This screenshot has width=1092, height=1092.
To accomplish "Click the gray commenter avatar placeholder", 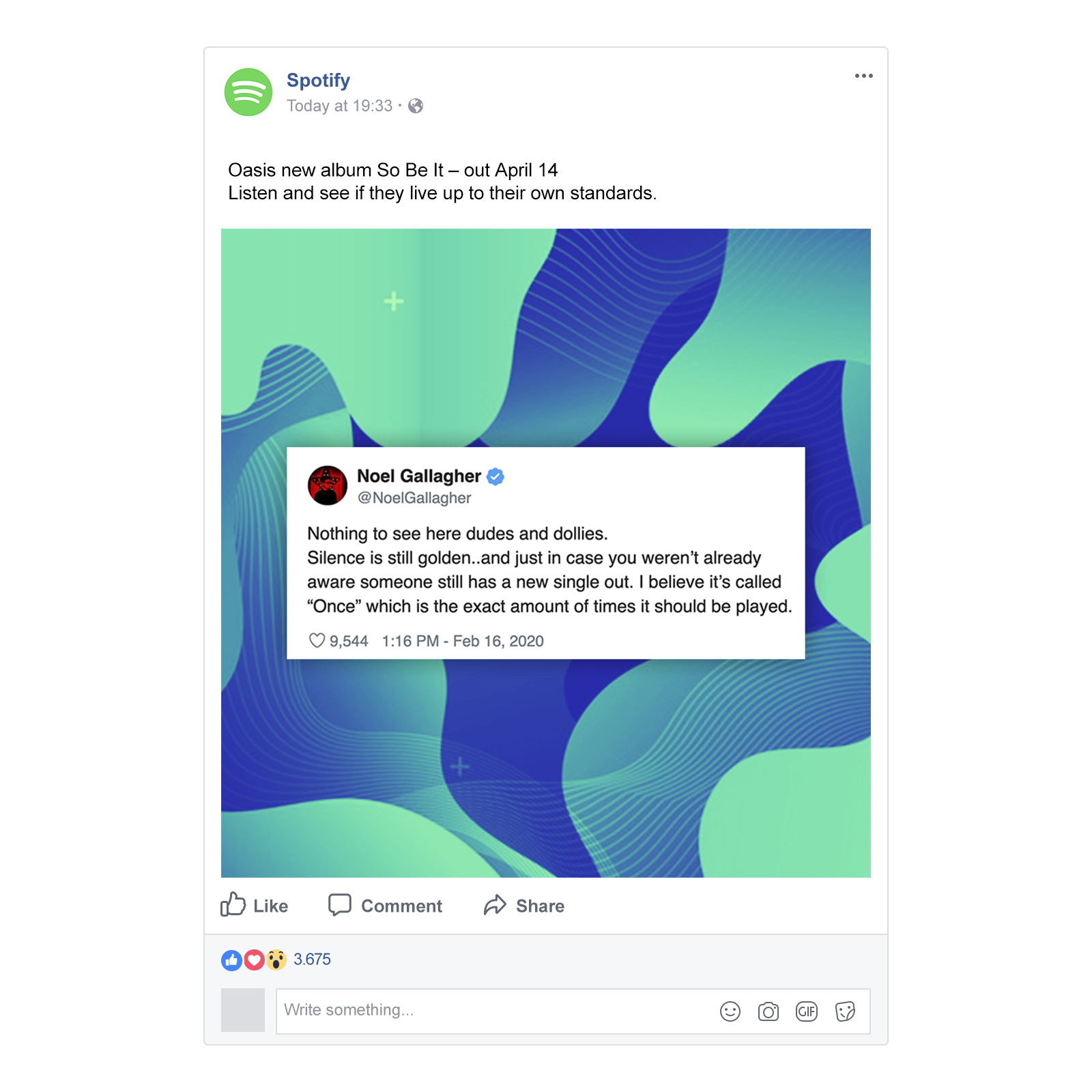I will pos(243,1010).
